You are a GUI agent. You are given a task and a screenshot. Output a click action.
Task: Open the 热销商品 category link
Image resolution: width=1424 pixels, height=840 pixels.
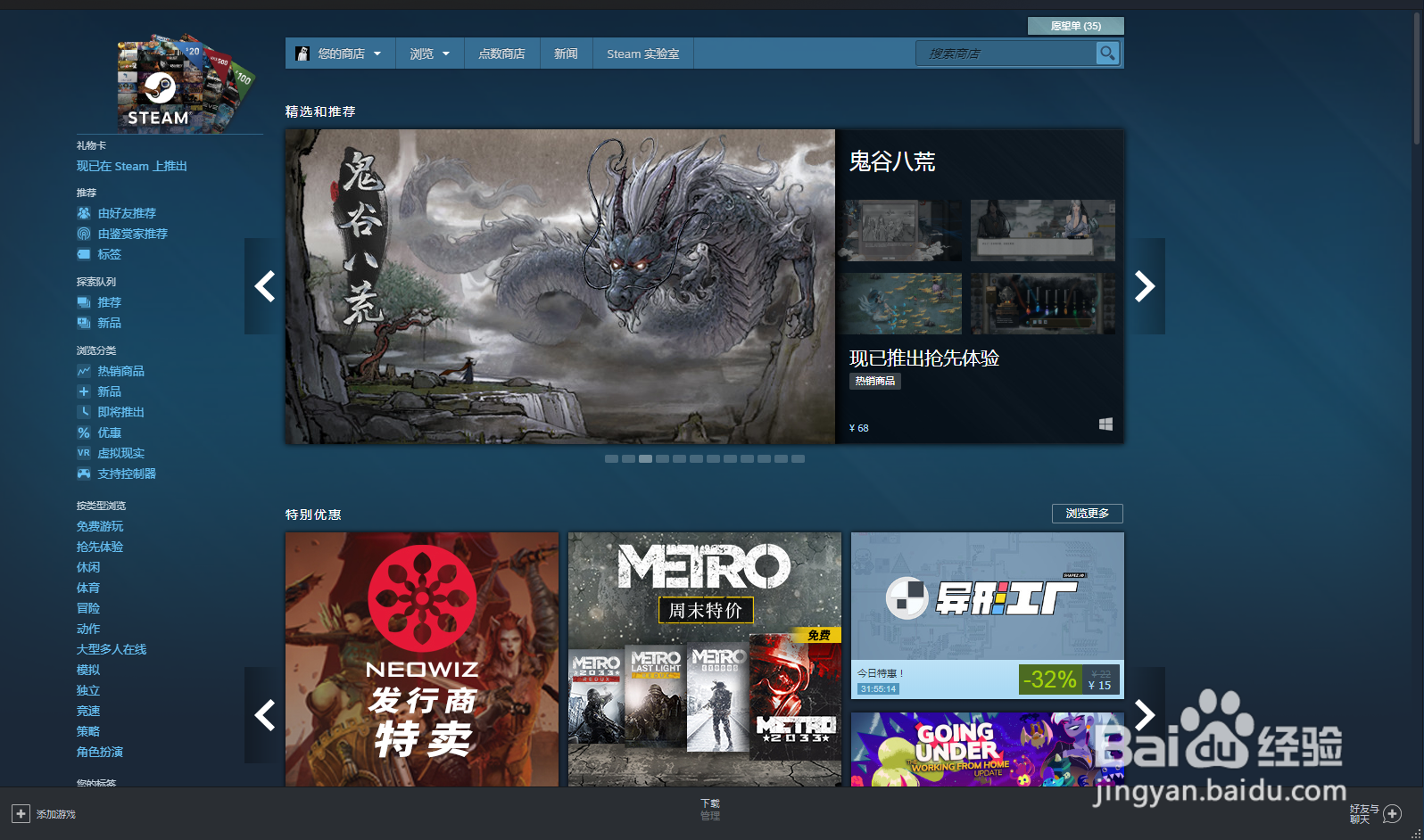[121, 371]
